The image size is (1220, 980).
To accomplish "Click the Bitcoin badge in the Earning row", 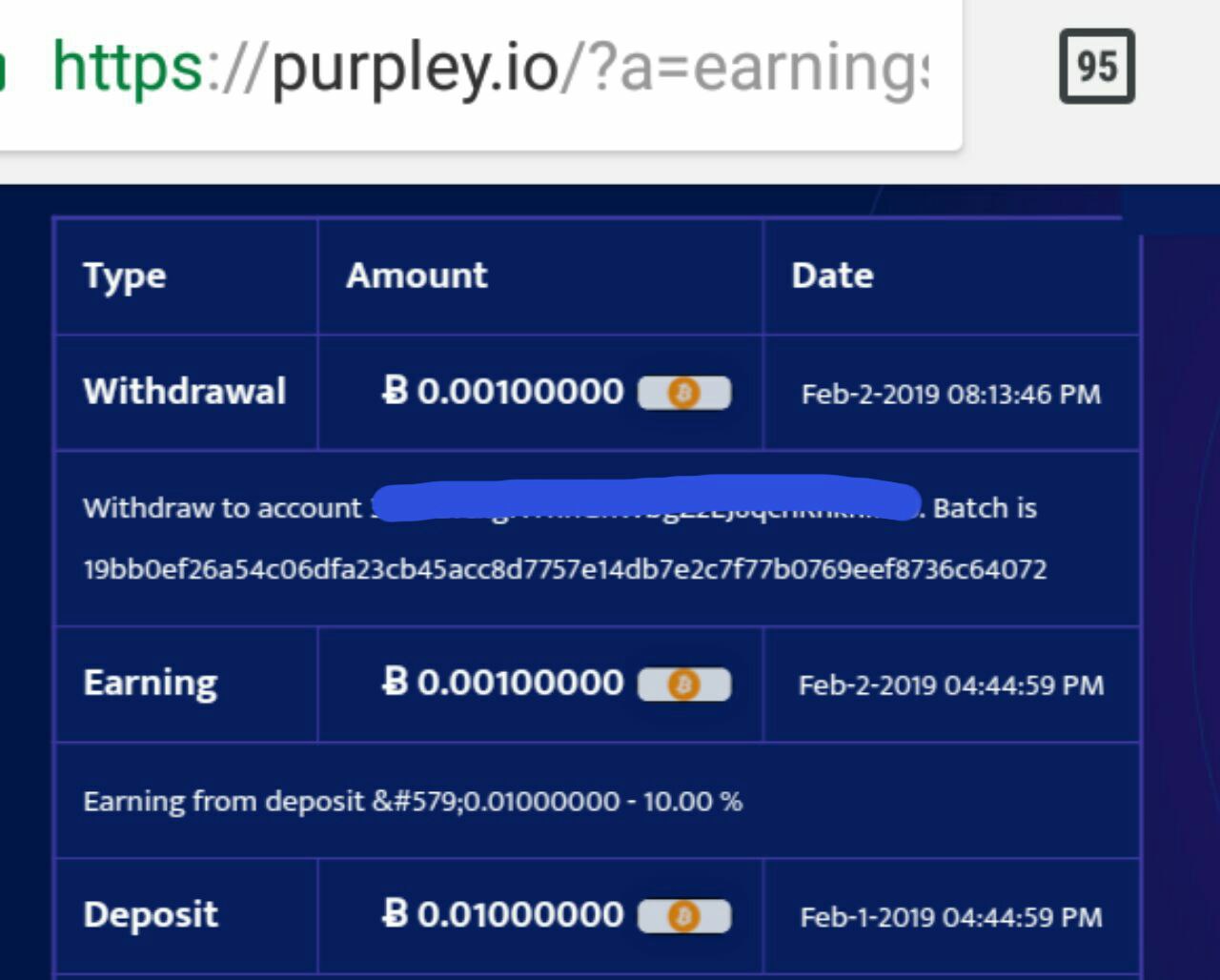I will [683, 684].
